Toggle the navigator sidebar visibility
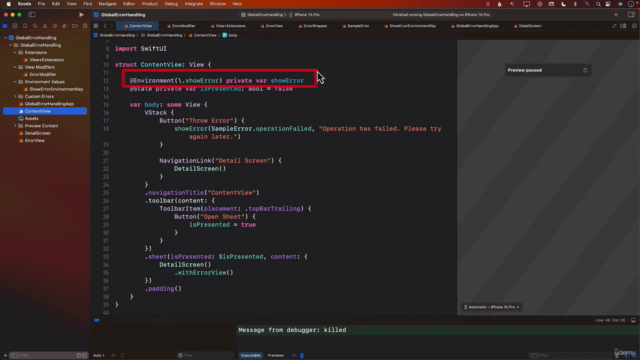 tap(32, 15)
